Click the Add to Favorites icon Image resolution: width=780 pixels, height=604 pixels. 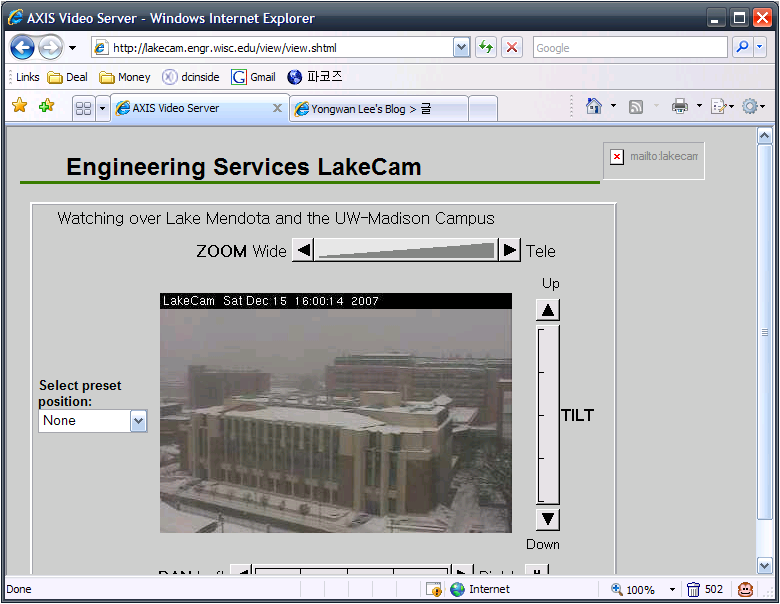click(x=46, y=105)
